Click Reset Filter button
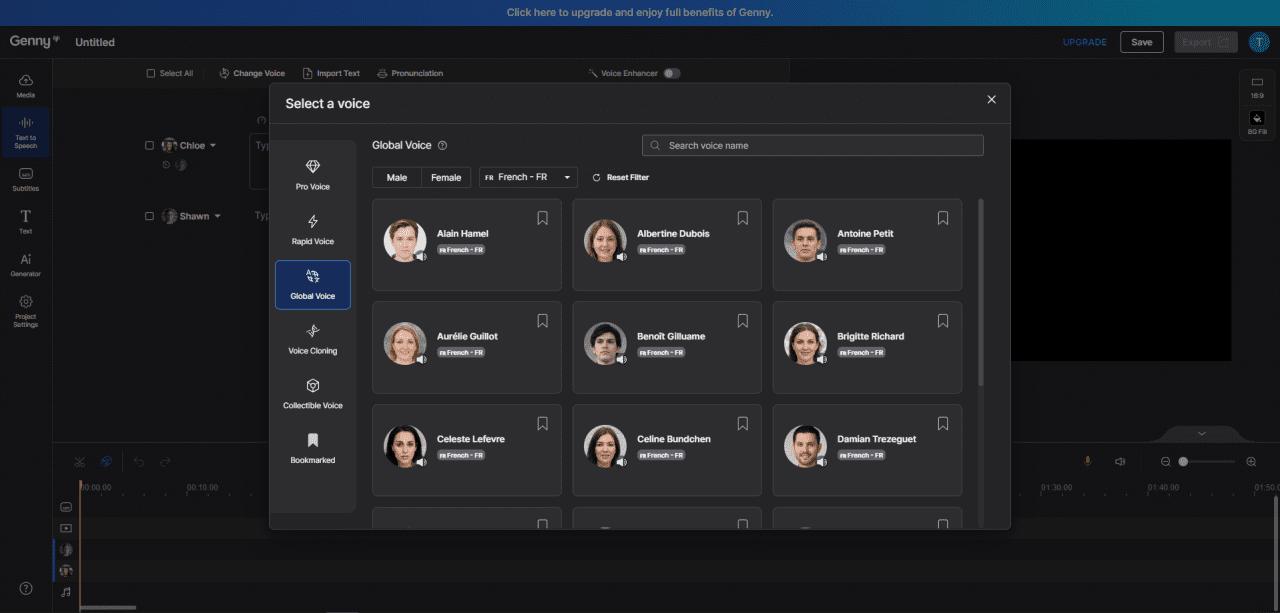1280x613 pixels. click(x=620, y=177)
